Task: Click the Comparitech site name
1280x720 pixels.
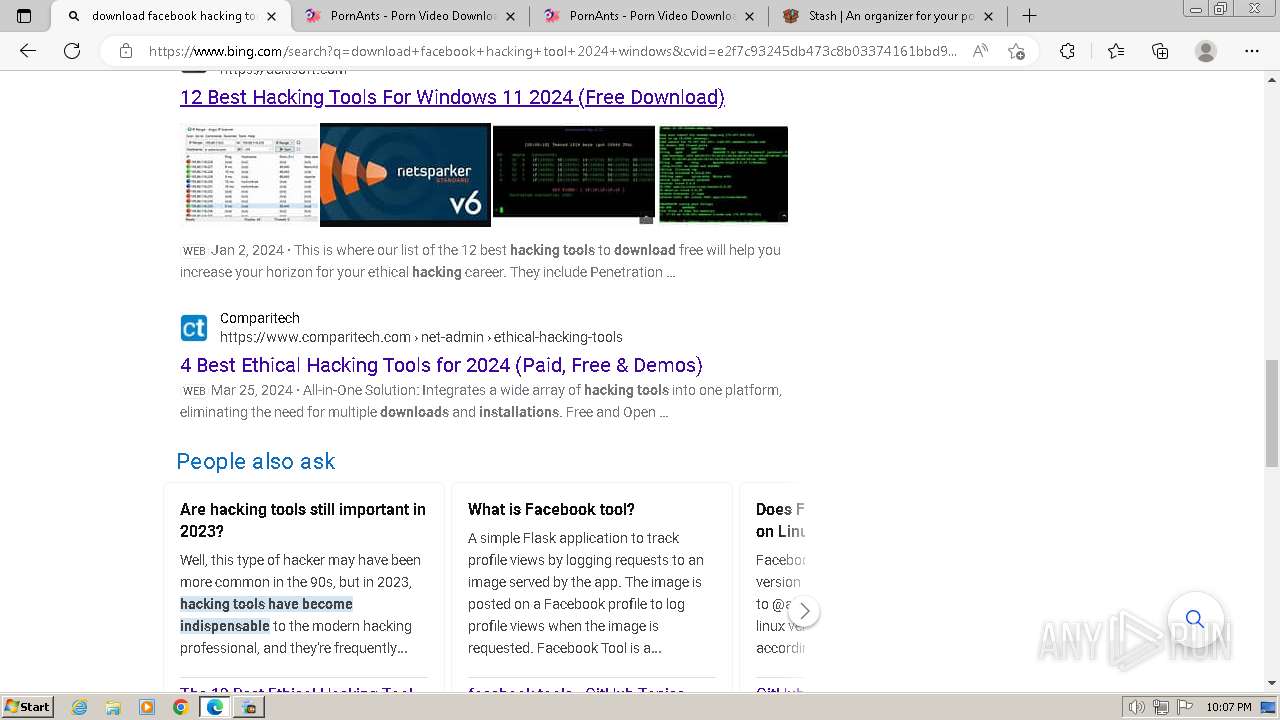Action: click(x=260, y=318)
